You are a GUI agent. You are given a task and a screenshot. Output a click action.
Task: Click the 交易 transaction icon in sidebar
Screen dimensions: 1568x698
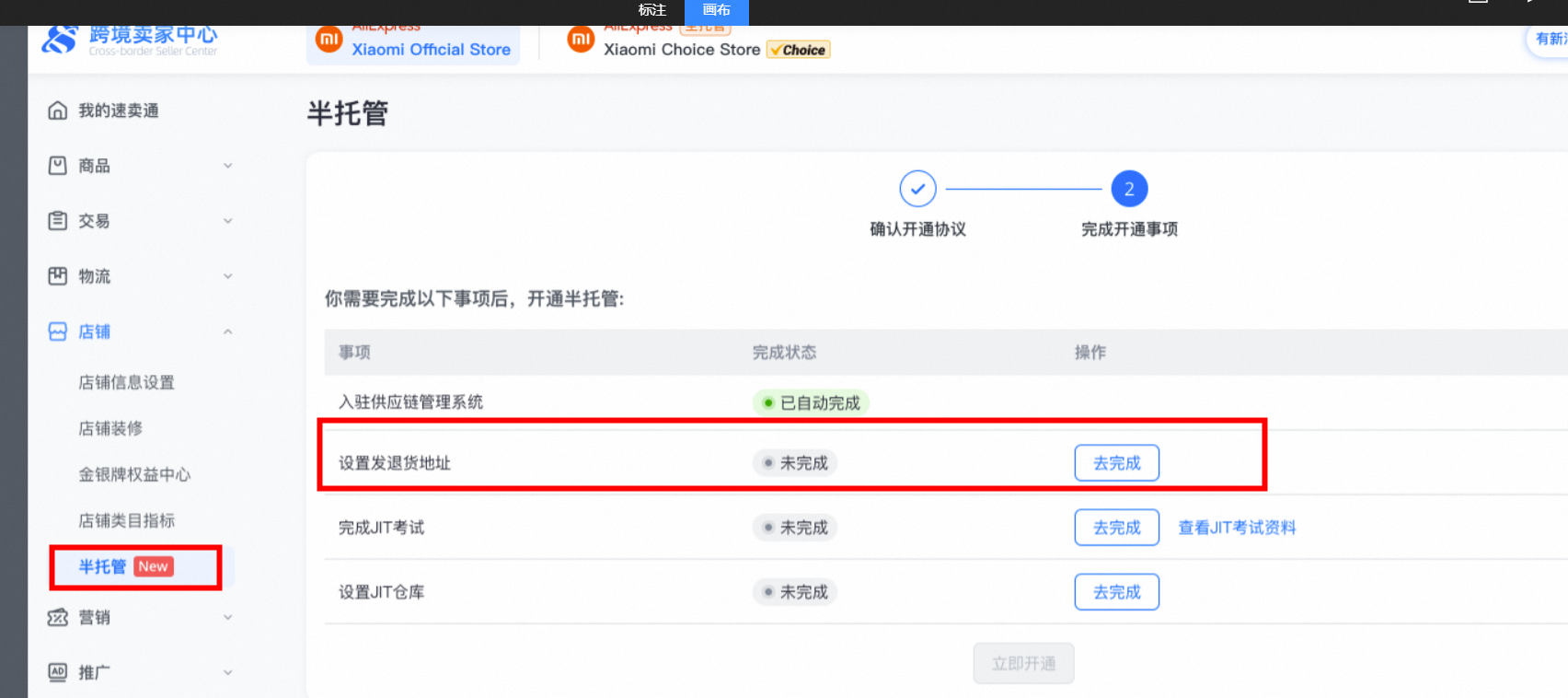[x=57, y=221]
